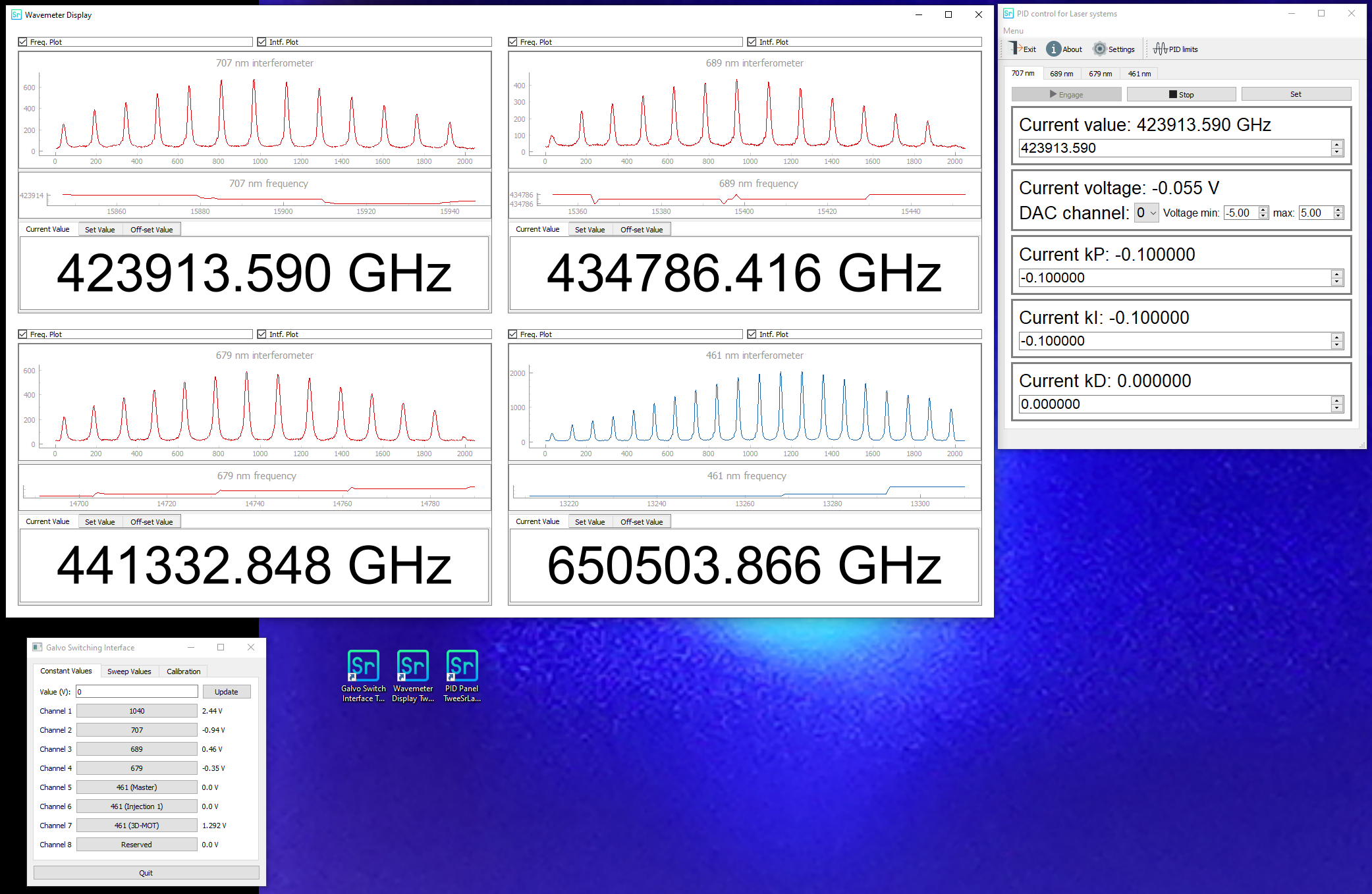Click the kP value spinner arrows
The height and width of the screenshot is (894, 1372).
pos(1337,278)
